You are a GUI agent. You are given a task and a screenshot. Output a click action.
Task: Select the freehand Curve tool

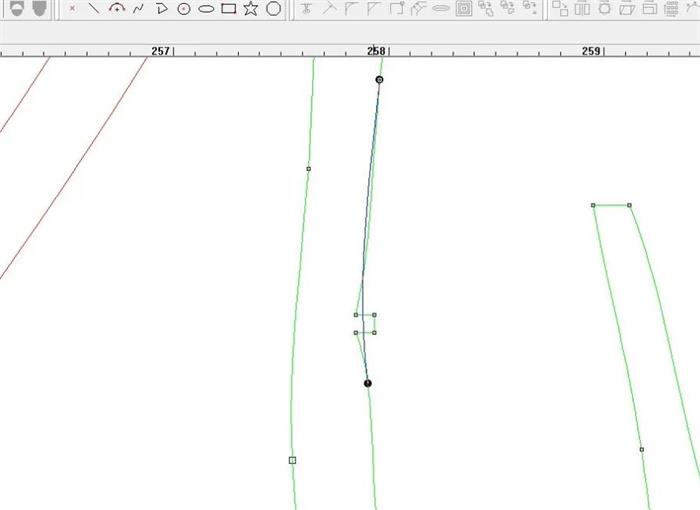tap(139, 8)
